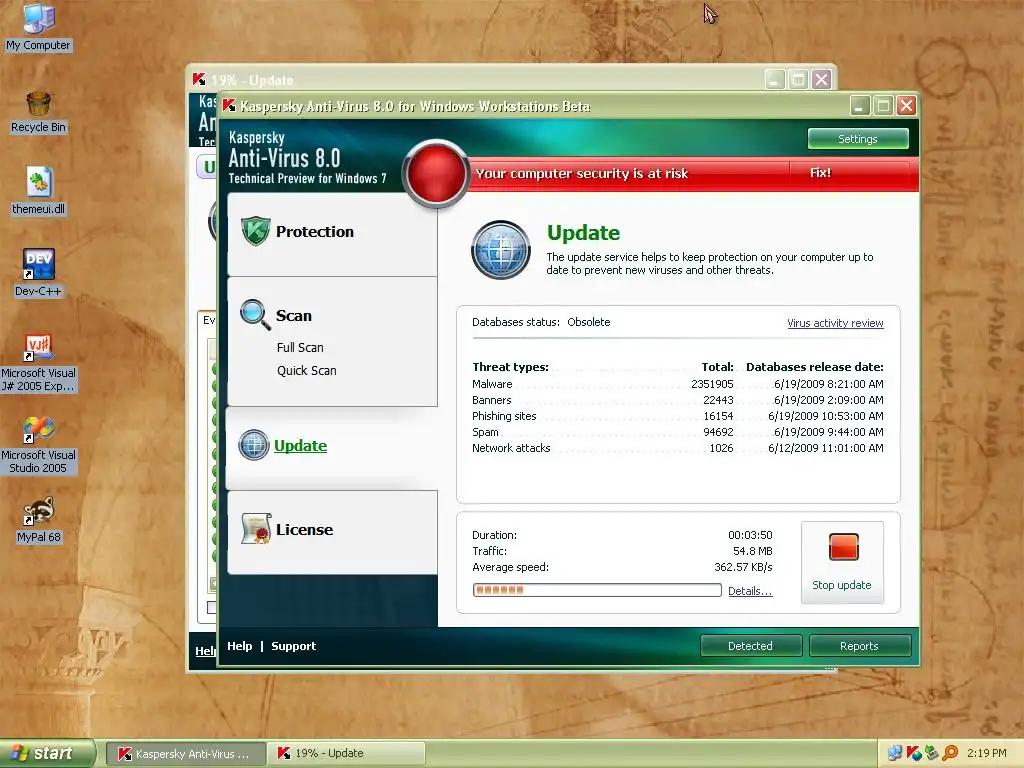Image resolution: width=1024 pixels, height=768 pixels.
Task: Click the green tray icon beside Kaspersky
Action: pos(932,753)
